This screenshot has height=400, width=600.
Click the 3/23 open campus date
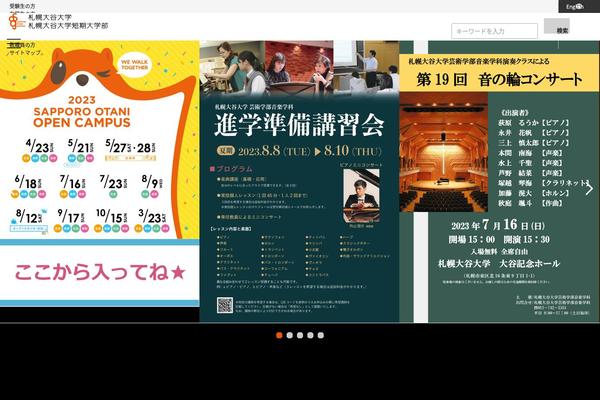152,220
